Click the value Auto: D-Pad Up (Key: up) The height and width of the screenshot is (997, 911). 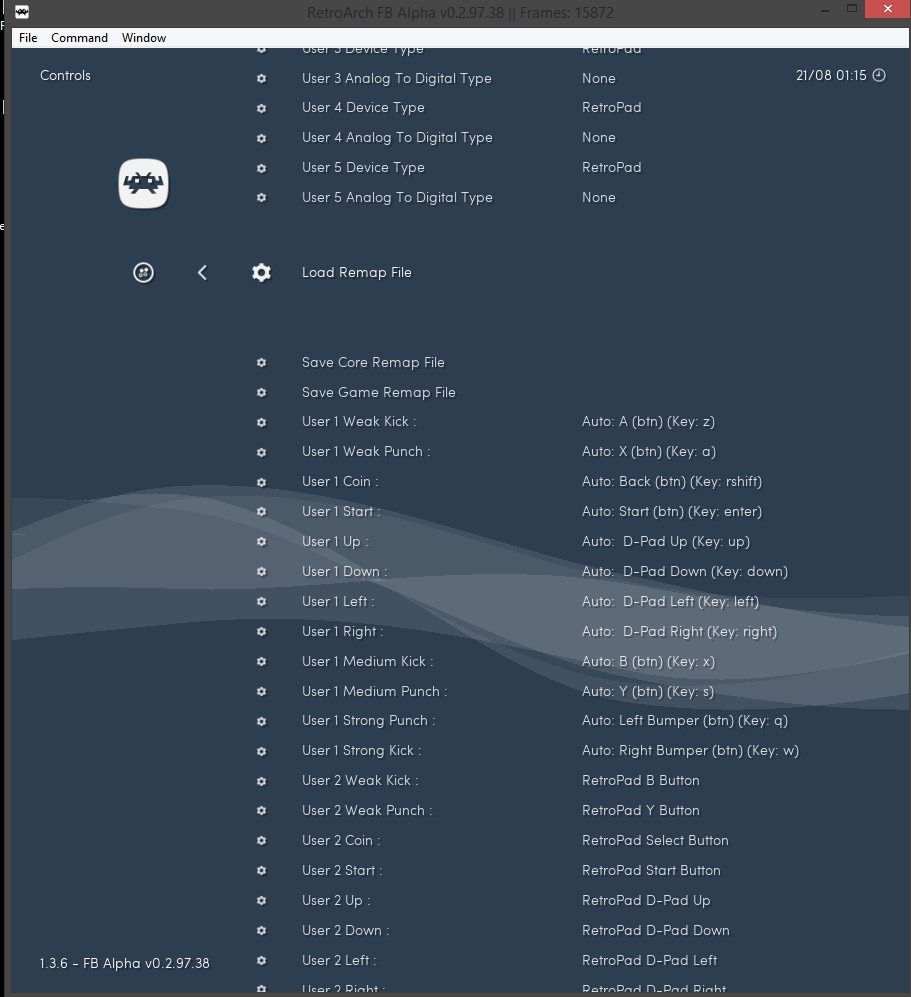pyautogui.click(x=666, y=542)
